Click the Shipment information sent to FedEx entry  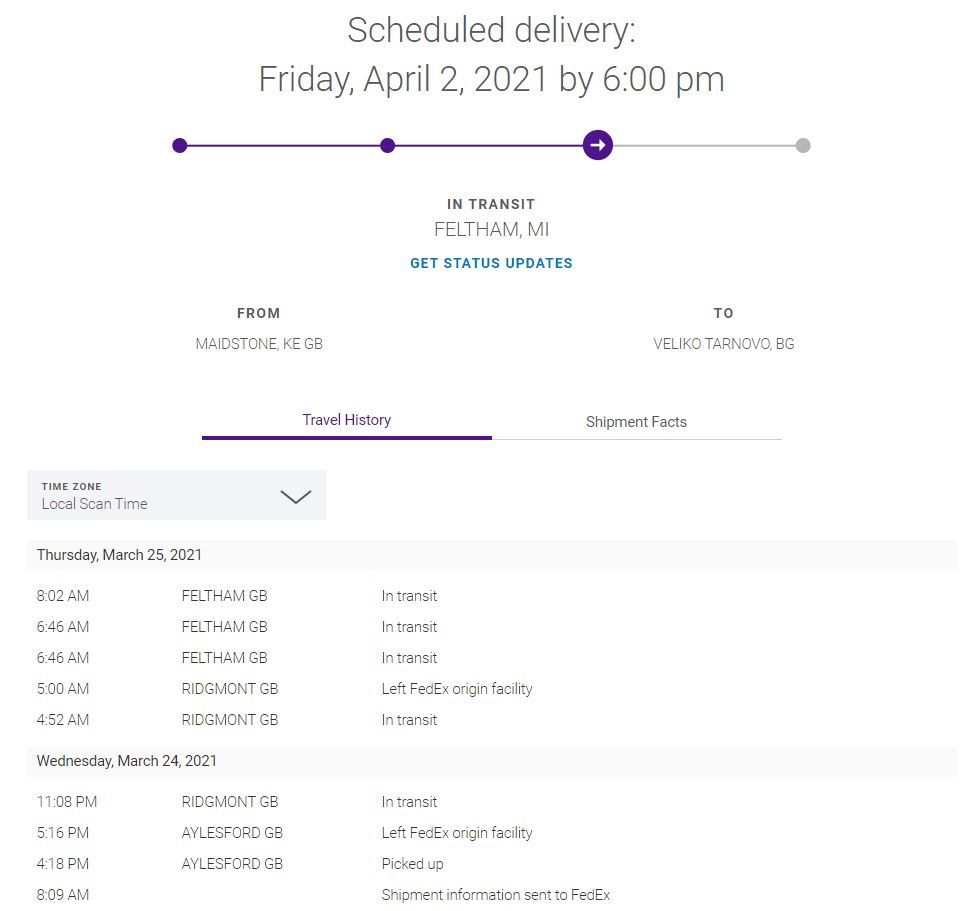point(495,895)
